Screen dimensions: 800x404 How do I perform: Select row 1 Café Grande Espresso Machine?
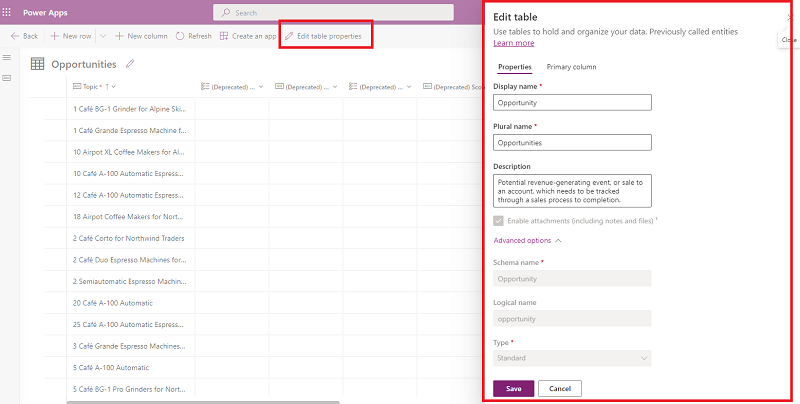(130, 131)
